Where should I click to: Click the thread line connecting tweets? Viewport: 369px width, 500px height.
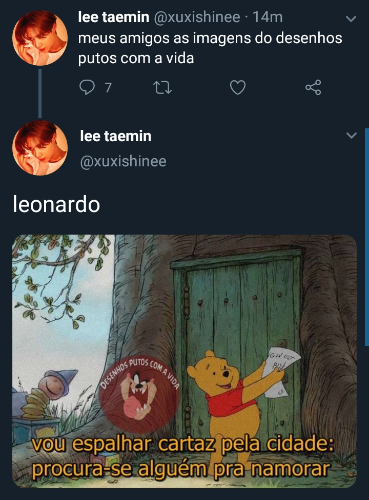point(40,93)
